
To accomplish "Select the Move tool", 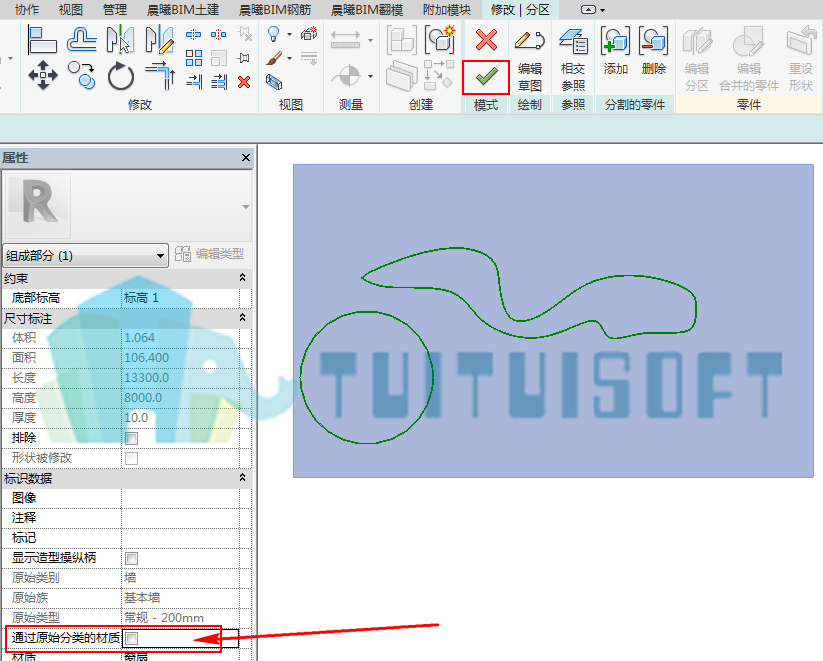I will coord(43,76).
